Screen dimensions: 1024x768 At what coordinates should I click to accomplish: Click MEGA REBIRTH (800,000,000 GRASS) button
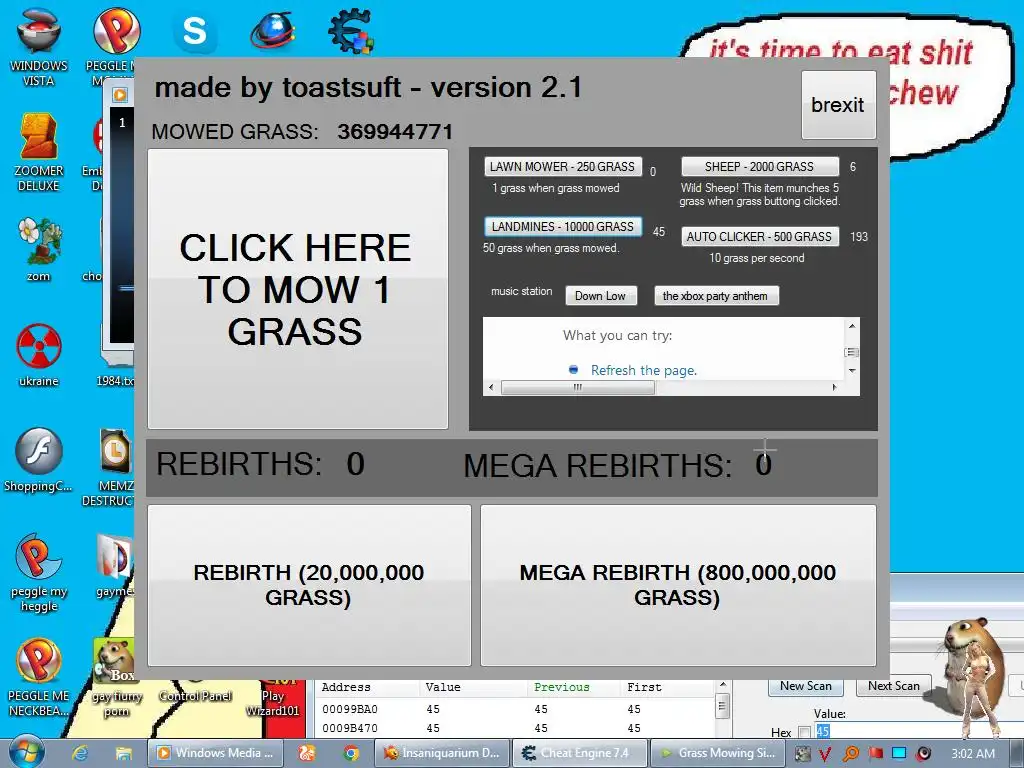678,585
